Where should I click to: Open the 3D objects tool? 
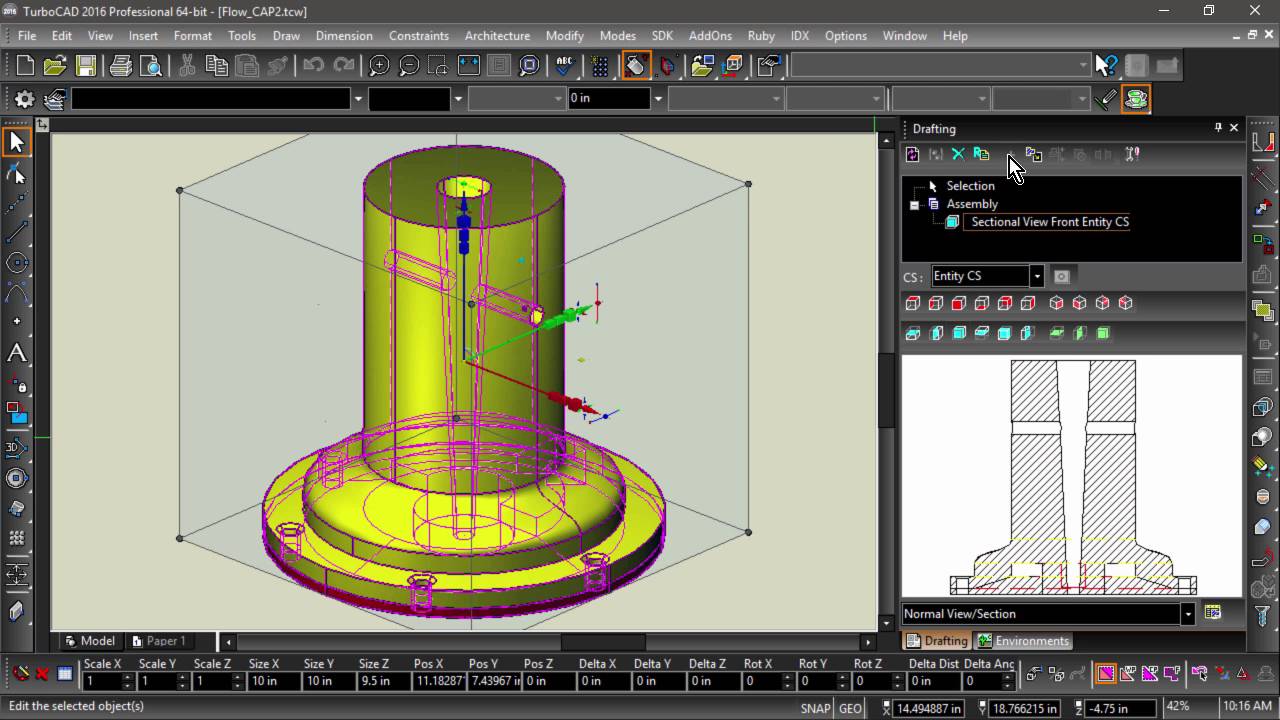click(x=16, y=448)
